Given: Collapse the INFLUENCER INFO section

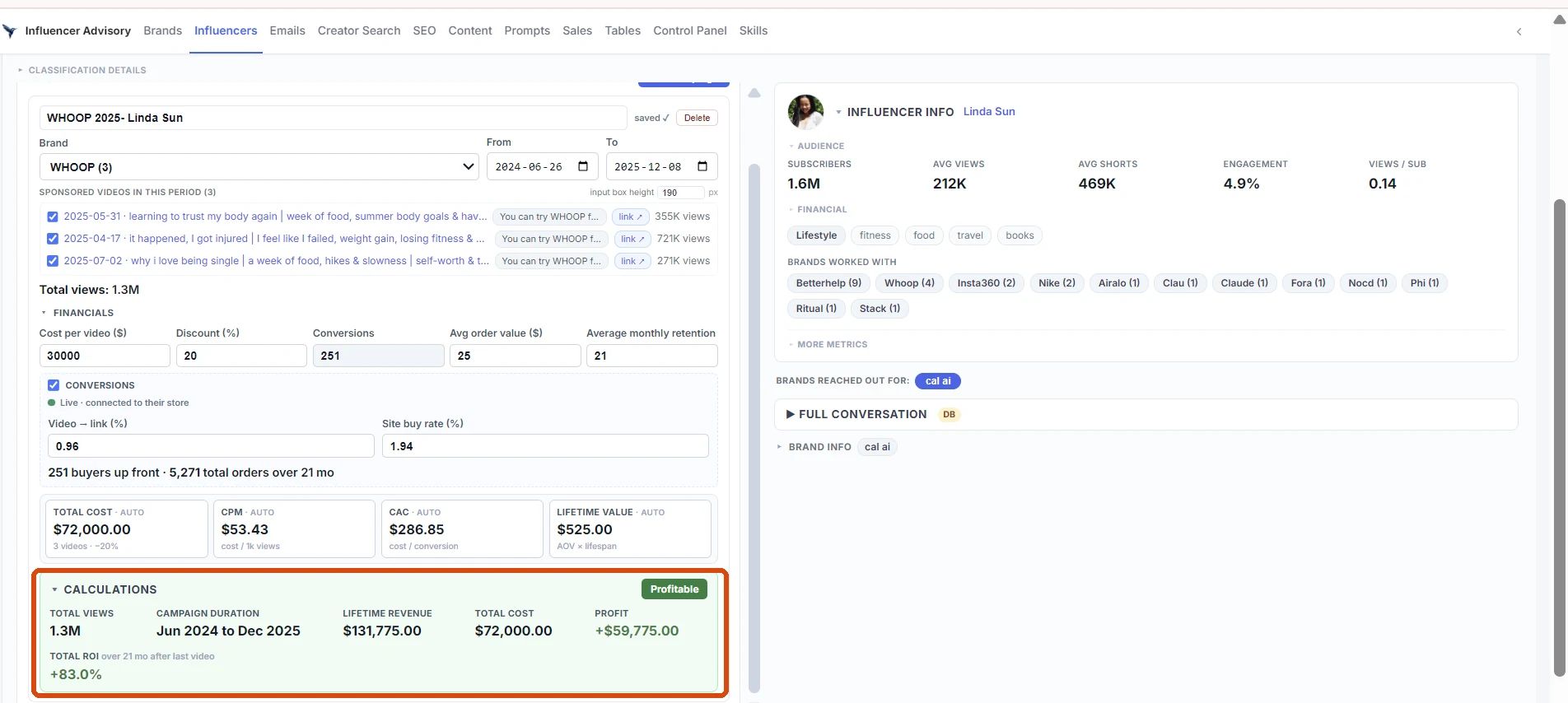Looking at the screenshot, I should pyautogui.click(x=894, y=112).
